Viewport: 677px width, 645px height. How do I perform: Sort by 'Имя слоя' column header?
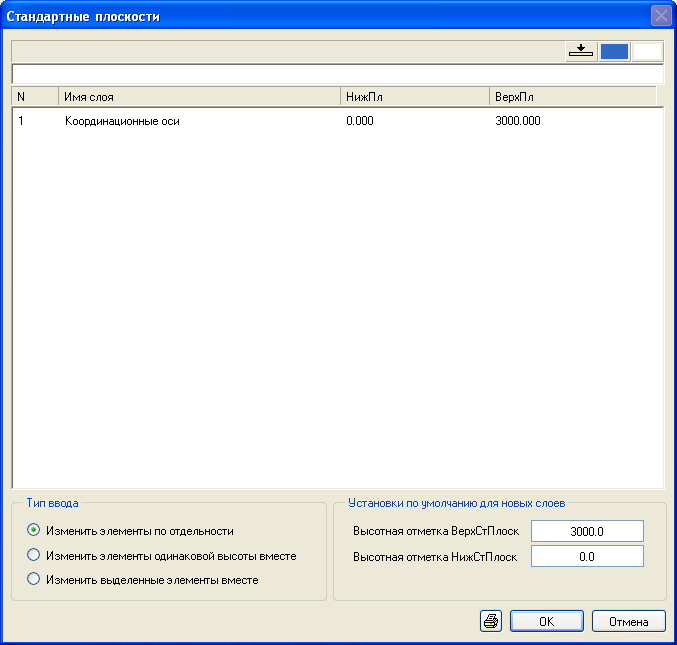pyautogui.click(x=199, y=97)
